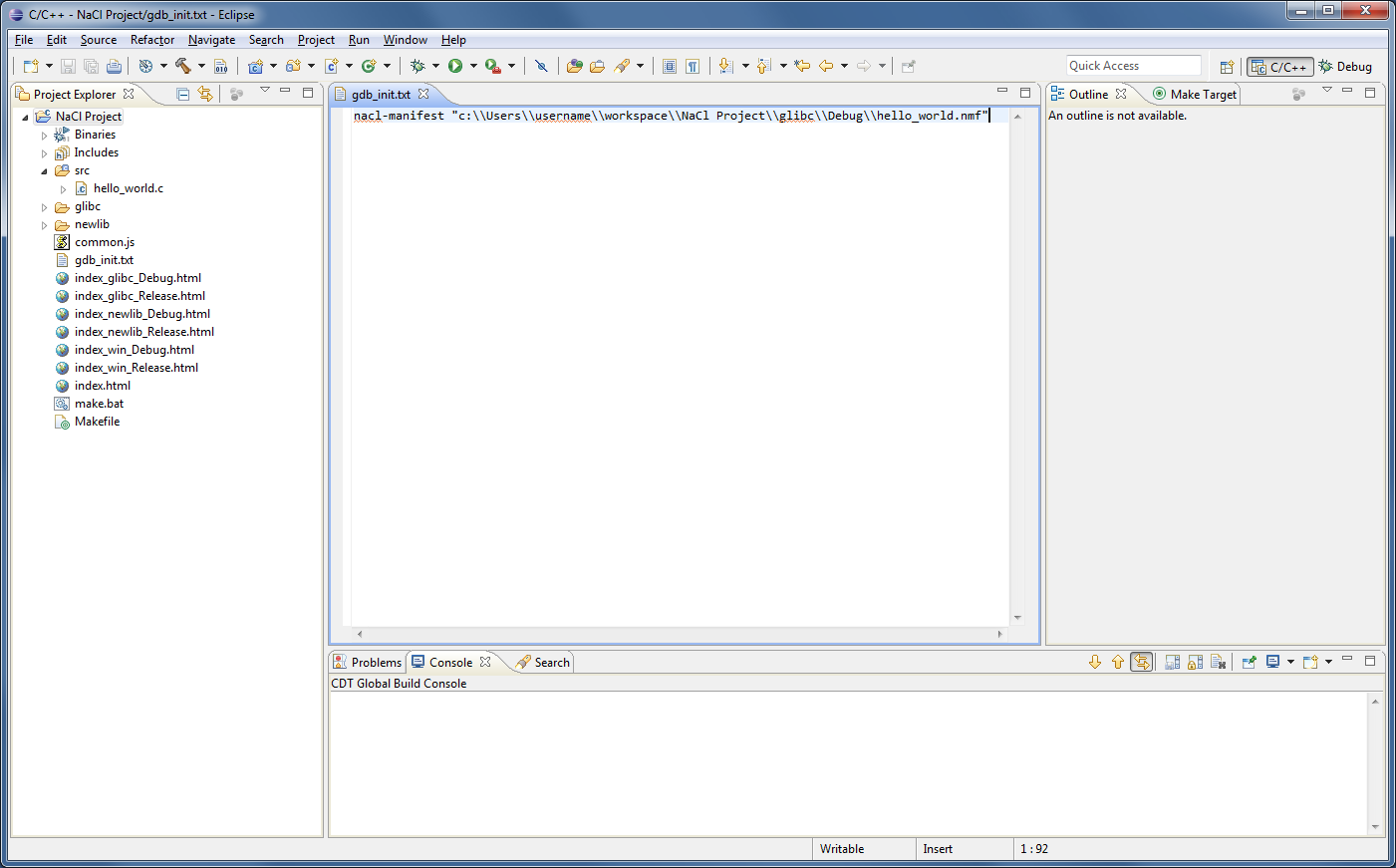Viewport: 1396px width, 868px height.
Task: Click the Next Annotation toolbar icon
Action: [x=726, y=67]
